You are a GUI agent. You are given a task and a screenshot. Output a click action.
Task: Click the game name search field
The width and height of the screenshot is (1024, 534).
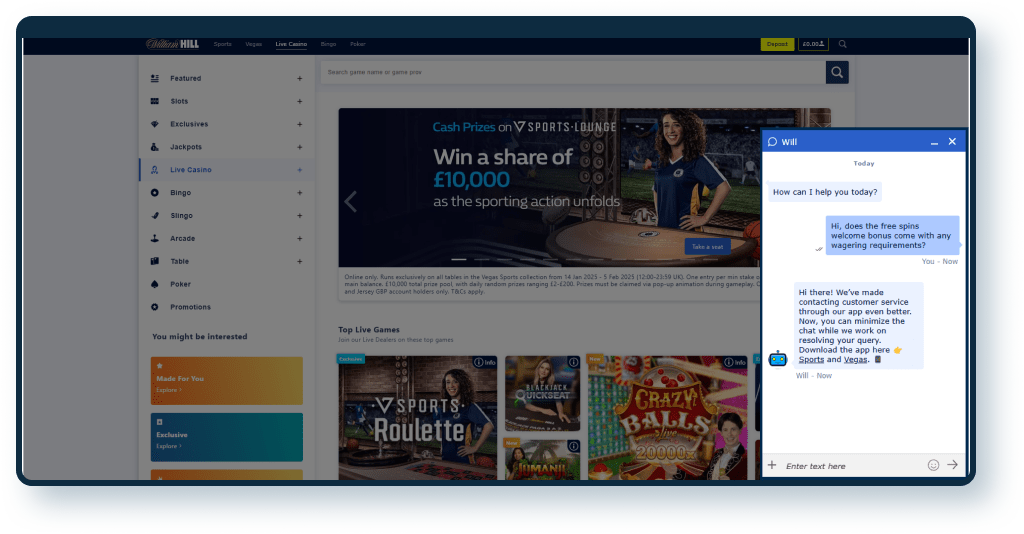click(573, 72)
